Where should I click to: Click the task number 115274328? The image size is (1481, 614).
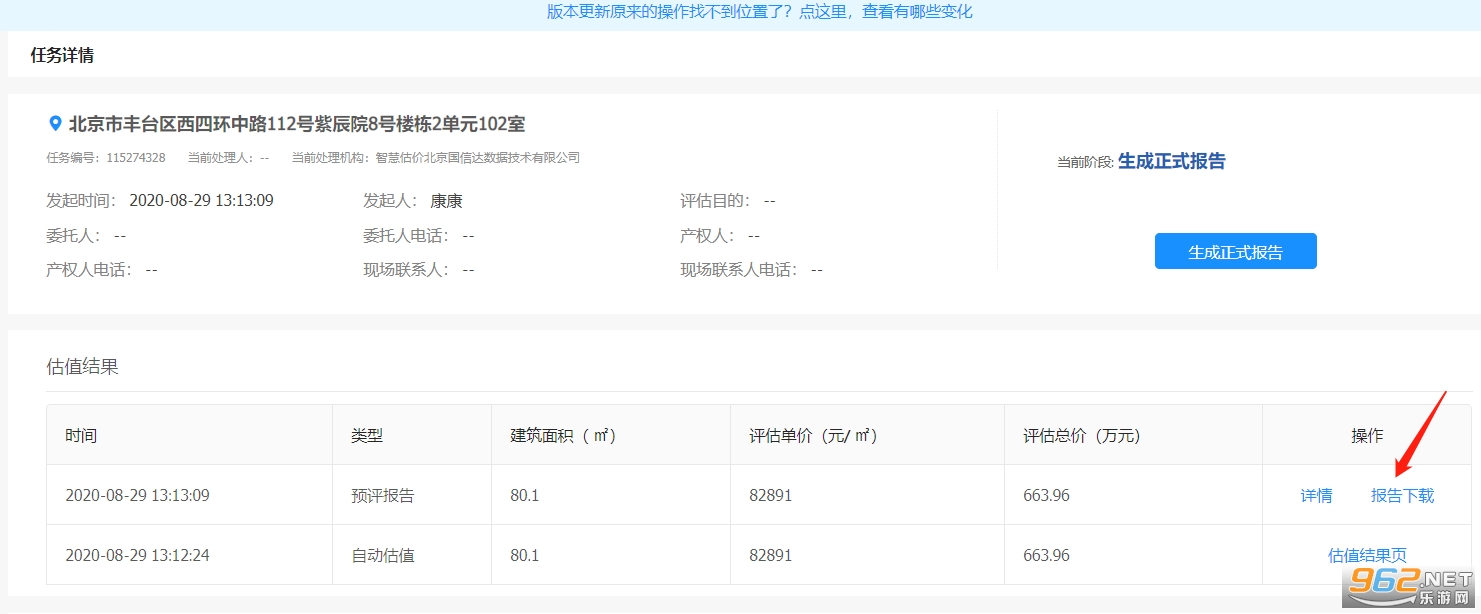coord(135,158)
